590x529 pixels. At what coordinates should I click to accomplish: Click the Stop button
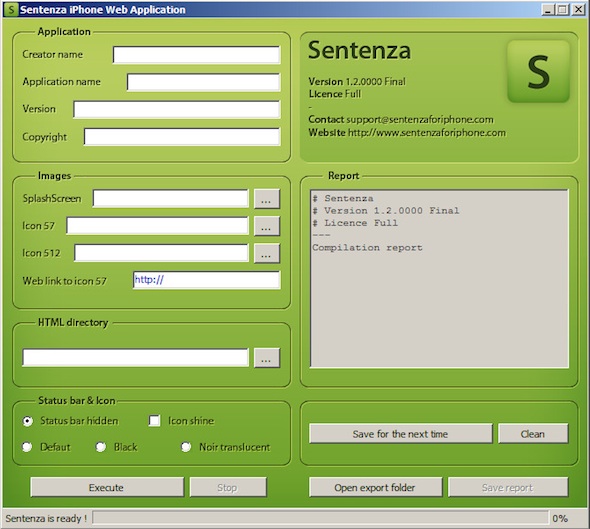tap(228, 487)
